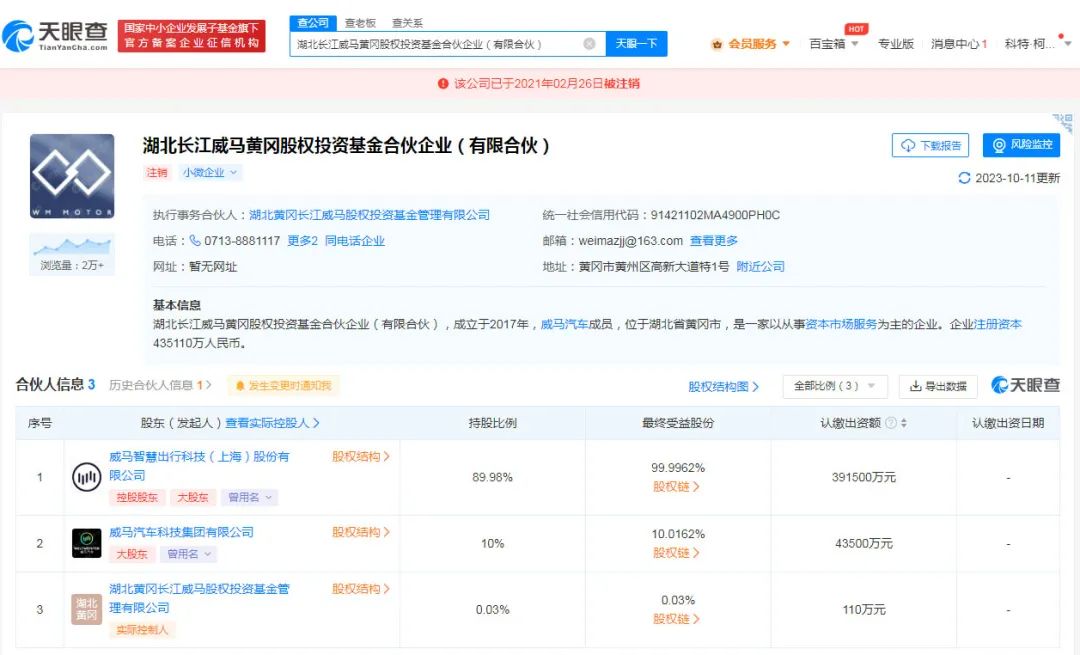Click the crown icon beside 会员服务
Viewport: 1080px width, 655px height.
(717, 44)
